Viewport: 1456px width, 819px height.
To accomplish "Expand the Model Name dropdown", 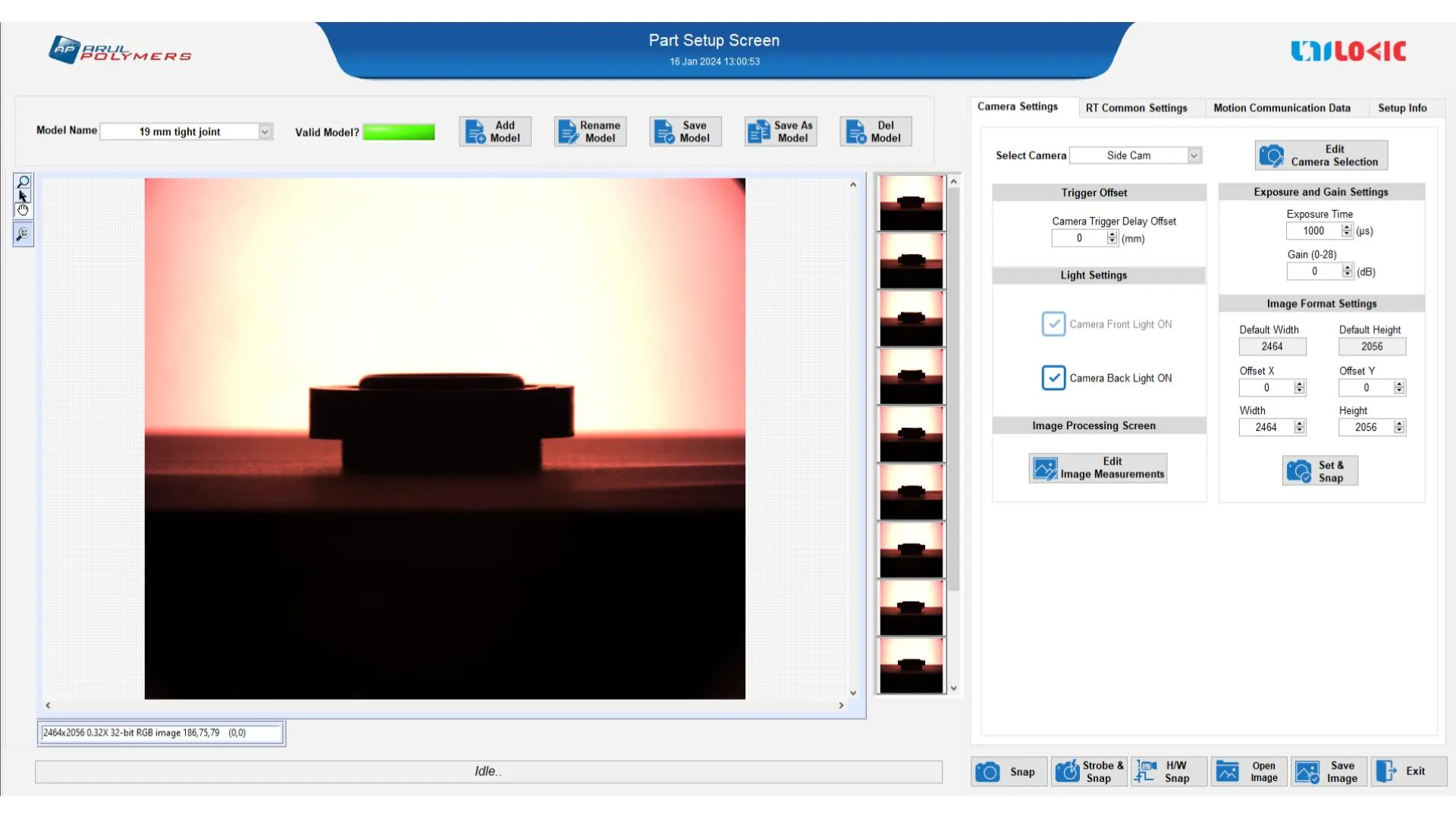I will coord(265,132).
